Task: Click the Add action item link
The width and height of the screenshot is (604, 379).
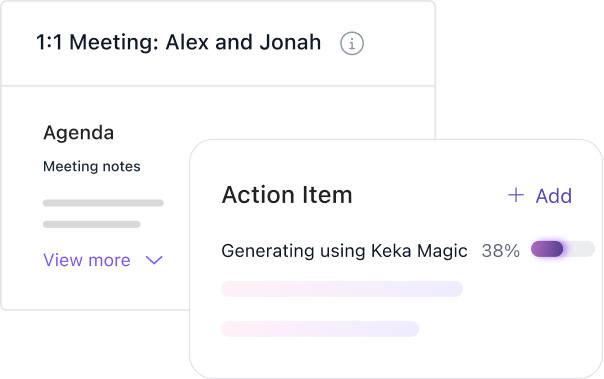Action: tap(540, 196)
